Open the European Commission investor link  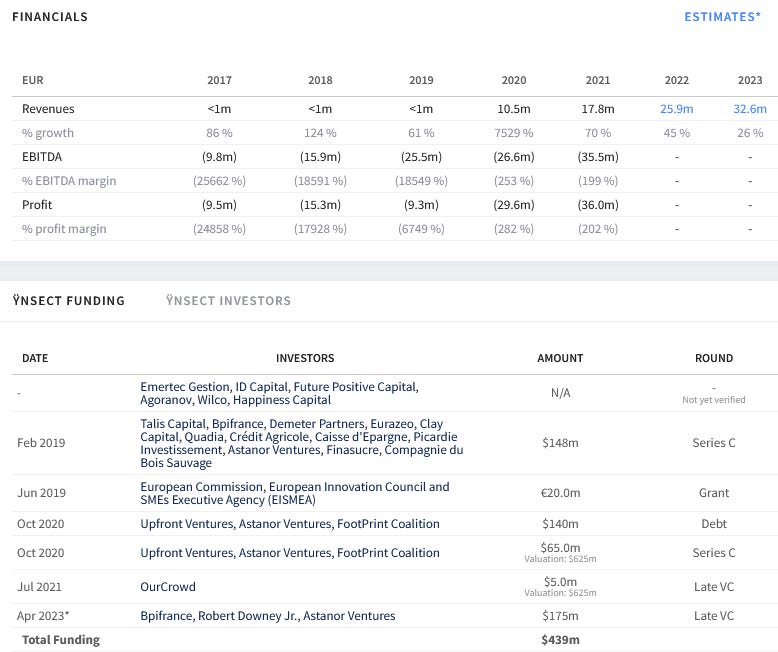tap(201, 487)
